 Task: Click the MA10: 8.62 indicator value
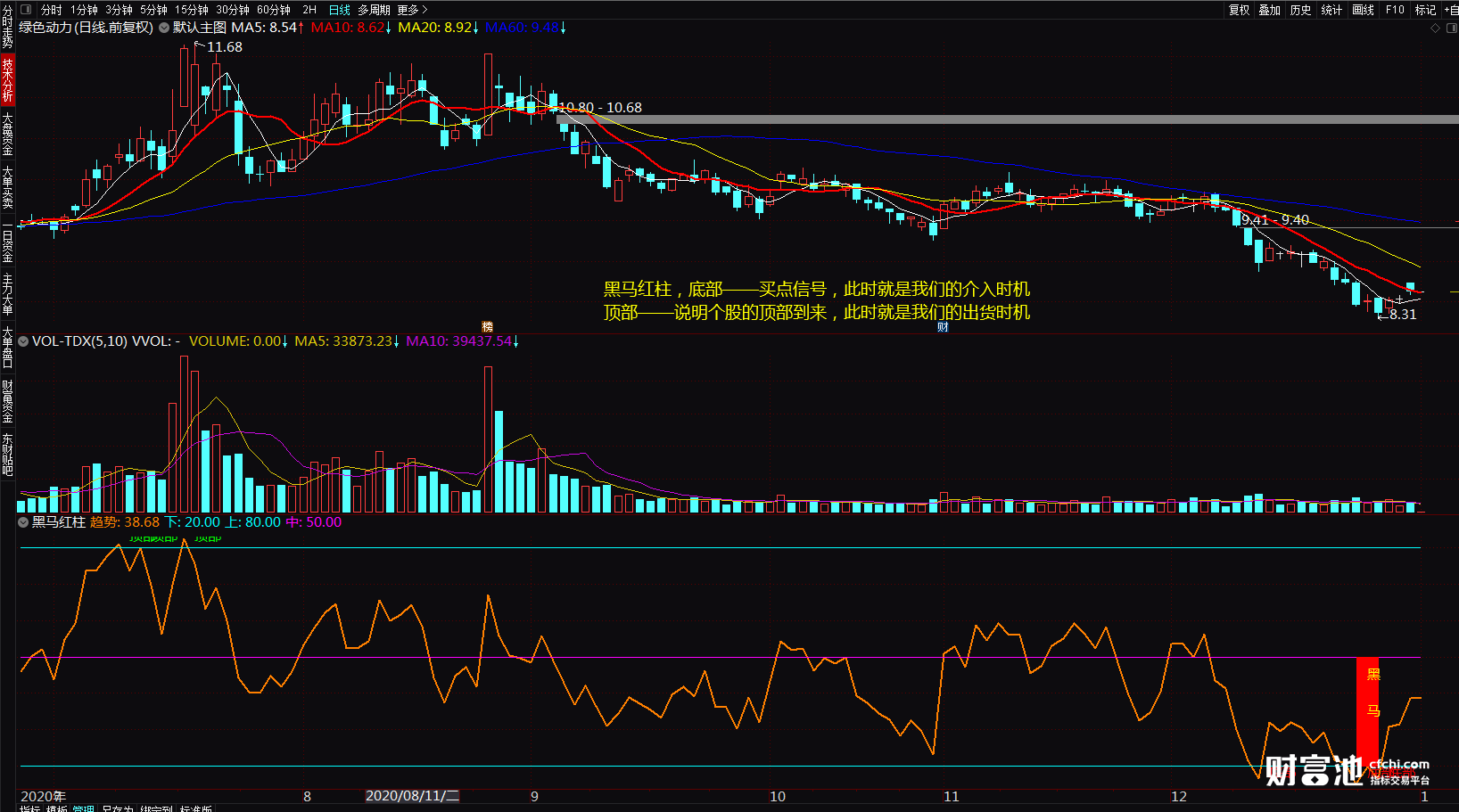pyautogui.click(x=351, y=28)
